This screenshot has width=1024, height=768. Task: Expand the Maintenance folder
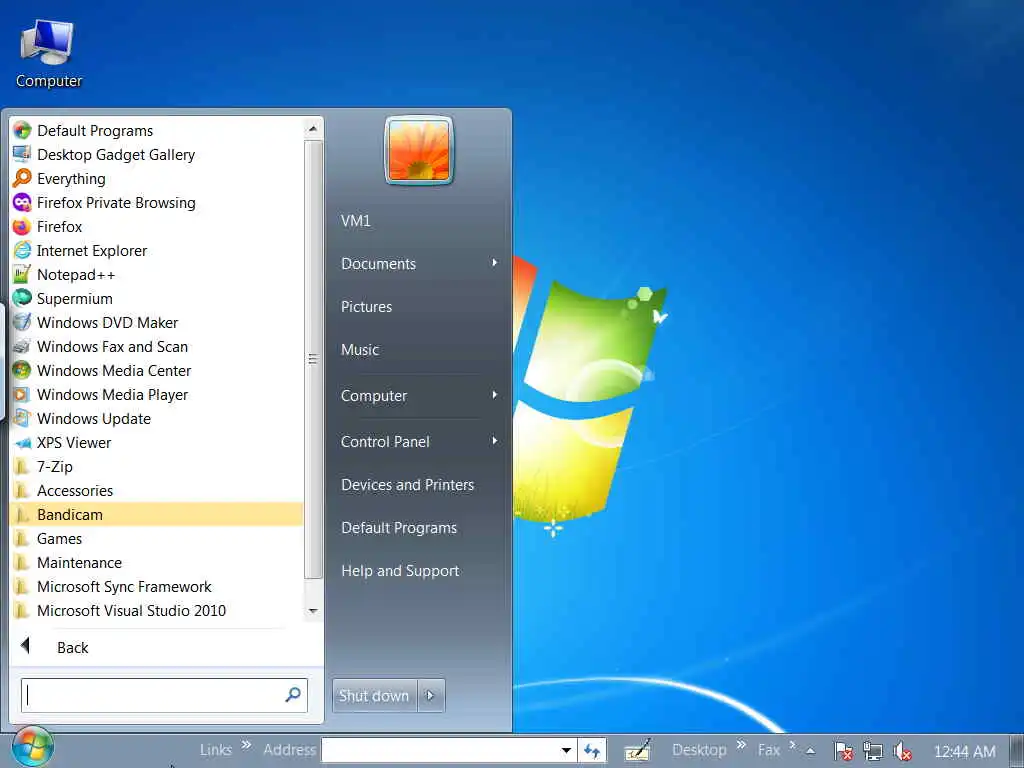tap(157, 563)
